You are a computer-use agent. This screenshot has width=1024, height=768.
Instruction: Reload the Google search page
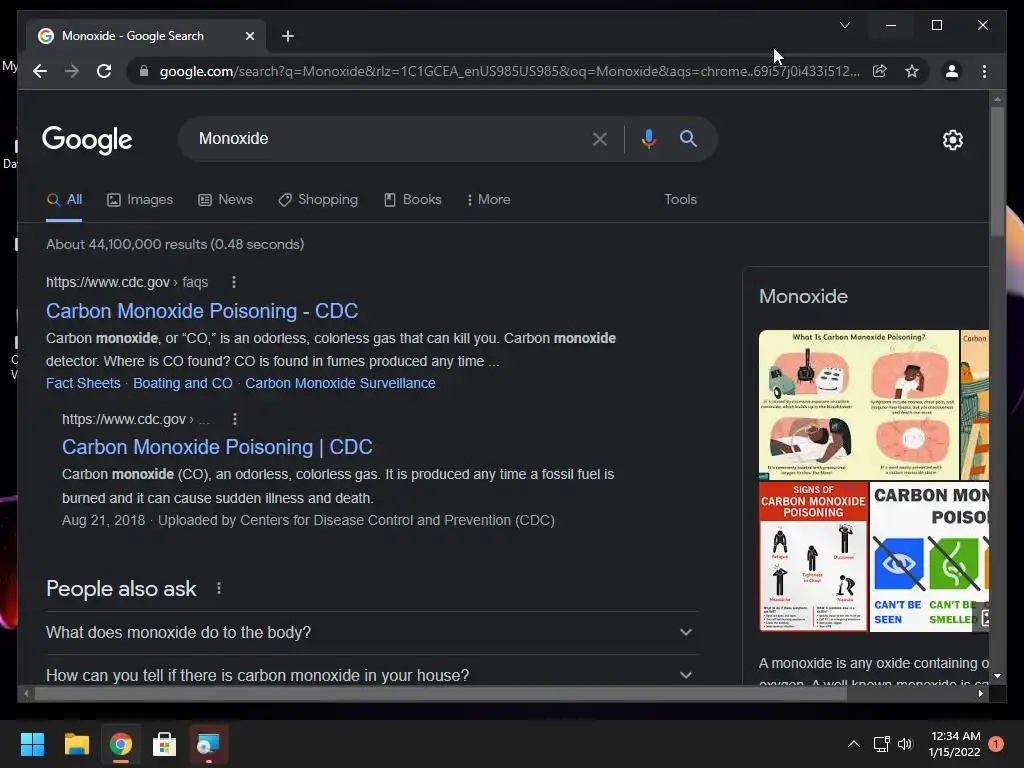click(x=104, y=71)
